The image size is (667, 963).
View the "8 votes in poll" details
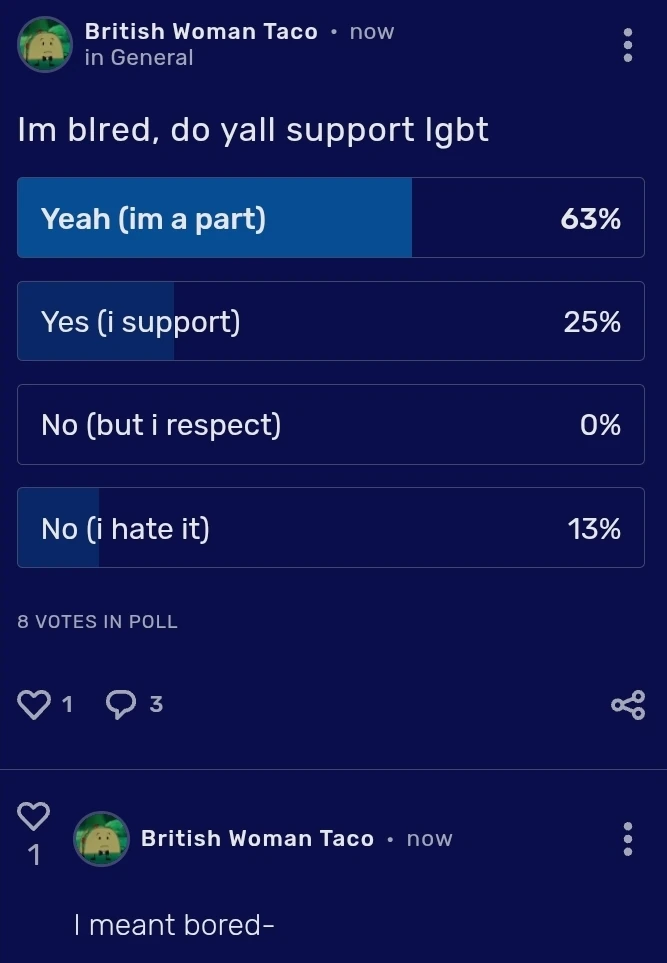coord(97,621)
